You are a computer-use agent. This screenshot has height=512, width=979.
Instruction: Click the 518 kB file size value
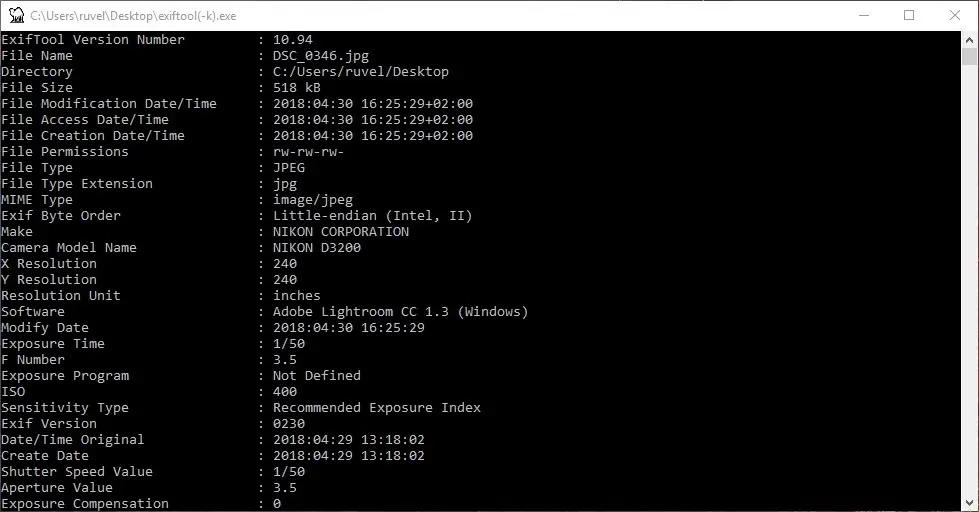coord(296,88)
